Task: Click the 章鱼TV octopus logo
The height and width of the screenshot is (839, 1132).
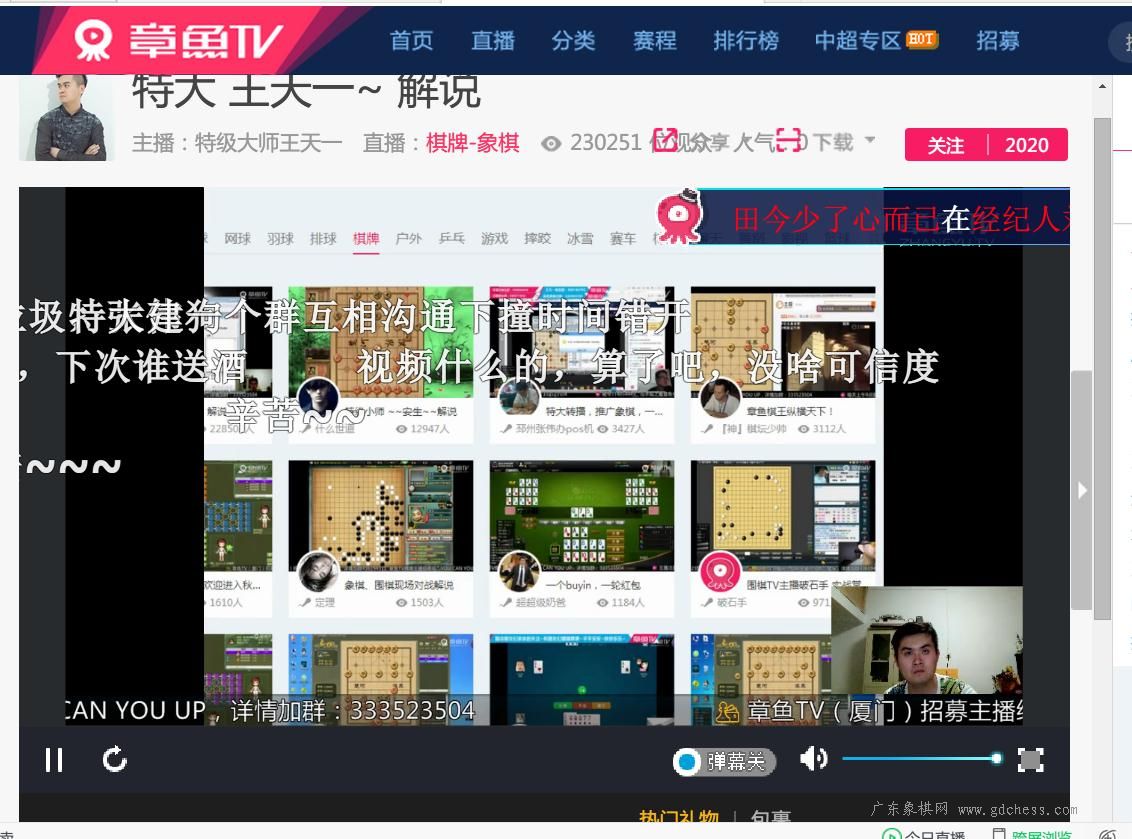Action: tap(178, 39)
